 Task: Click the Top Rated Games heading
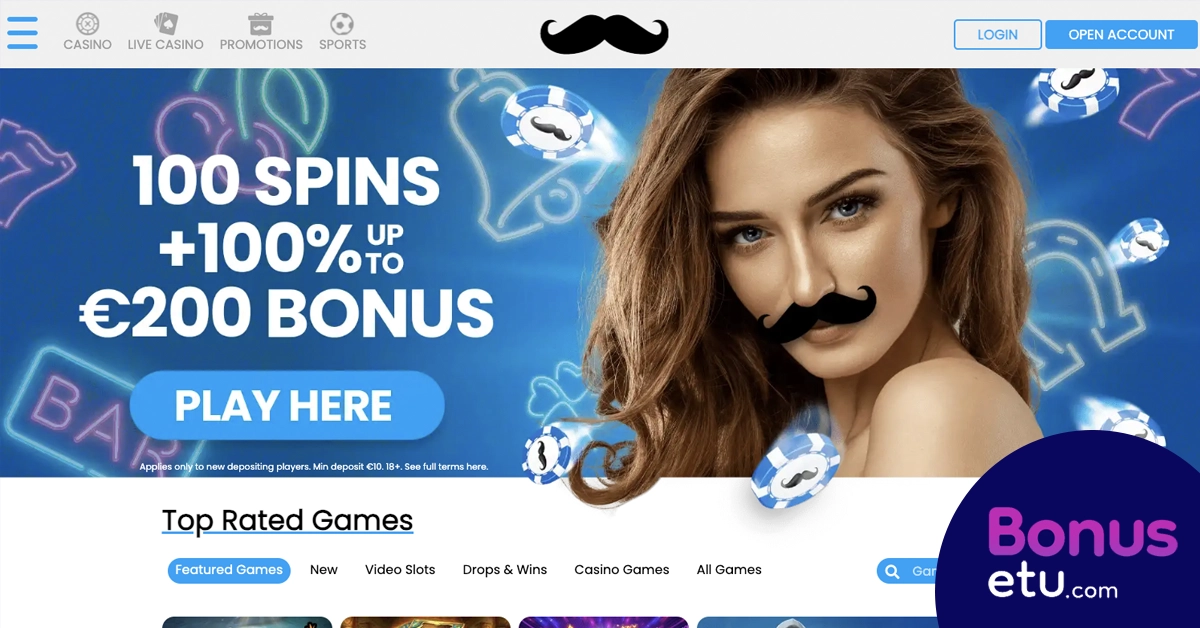point(287,521)
